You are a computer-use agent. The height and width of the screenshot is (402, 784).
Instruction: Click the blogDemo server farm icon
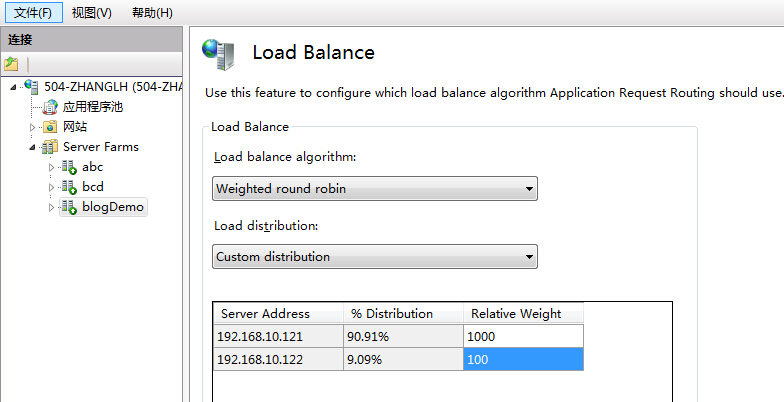pyautogui.click(x=69, y=207)
